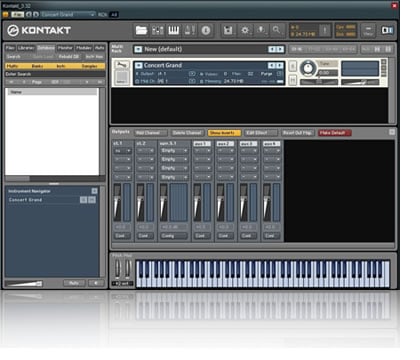Toggle the Multi filter in Database
The width and height of the screenshot is (420, 360).
pos(12,66)
